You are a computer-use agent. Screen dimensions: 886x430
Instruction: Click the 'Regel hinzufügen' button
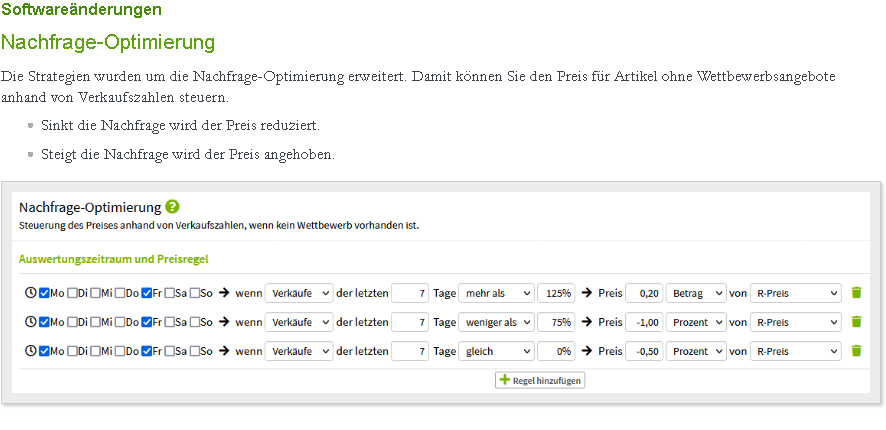pyautogui.click(x=540, y=380)
